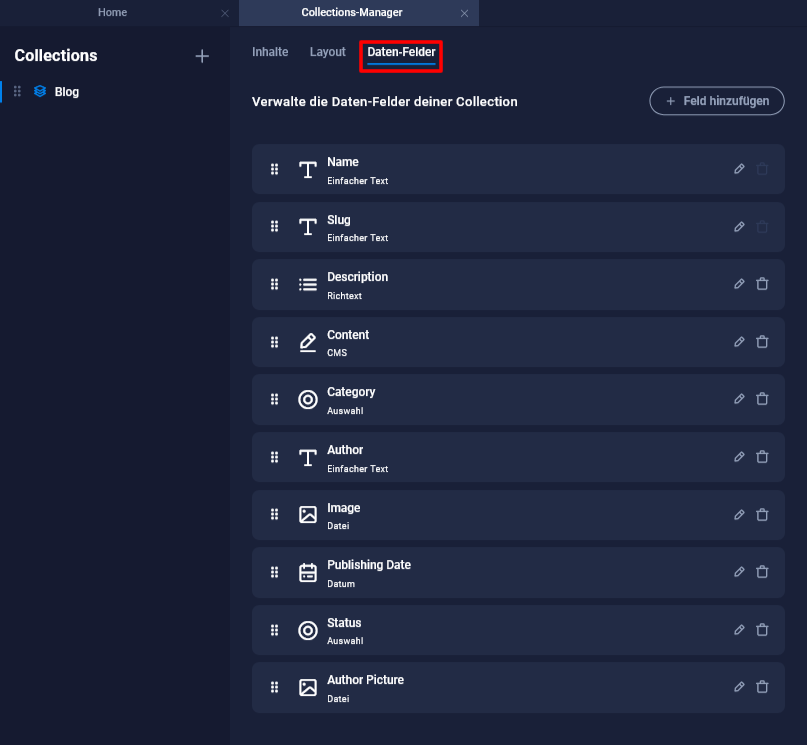Close the Collections-Manager tab

click(x=464, y=13)
